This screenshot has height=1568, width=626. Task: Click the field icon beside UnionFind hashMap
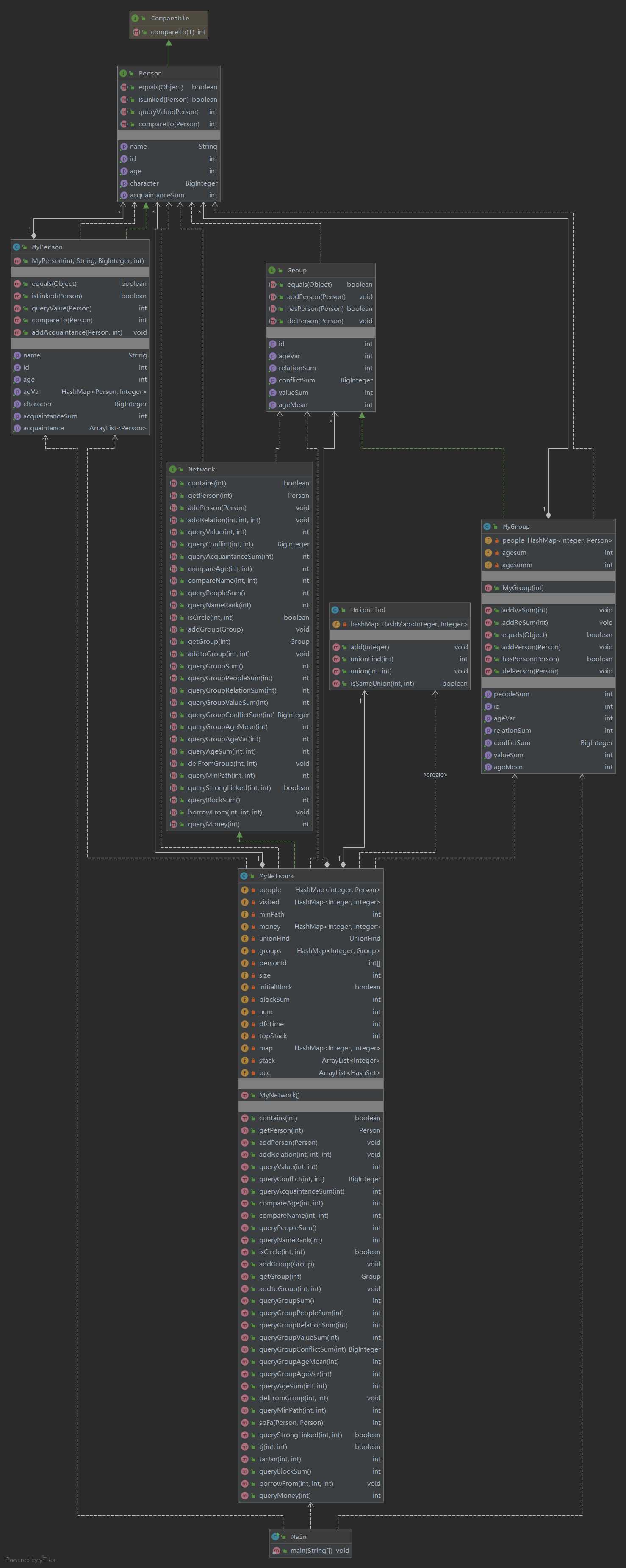[336, 624]
